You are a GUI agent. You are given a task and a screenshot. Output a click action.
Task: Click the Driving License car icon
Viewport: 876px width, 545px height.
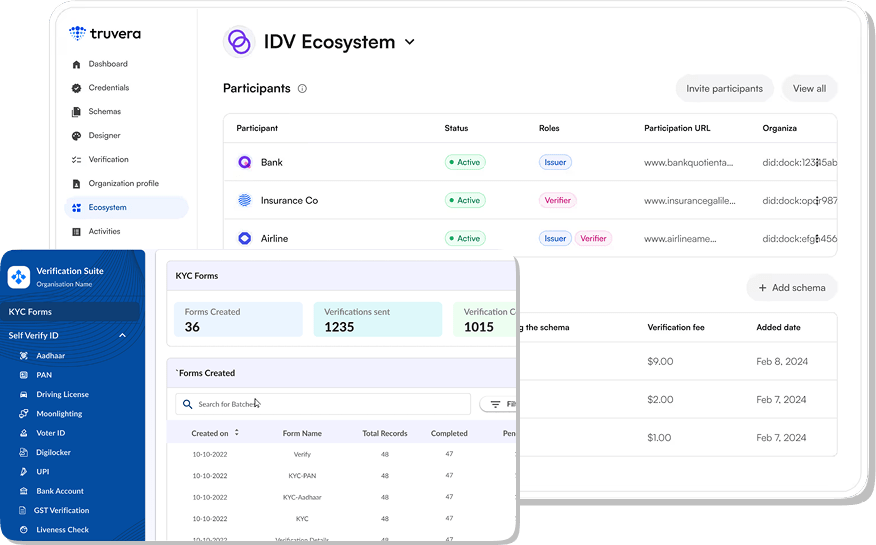click(24, 394)
